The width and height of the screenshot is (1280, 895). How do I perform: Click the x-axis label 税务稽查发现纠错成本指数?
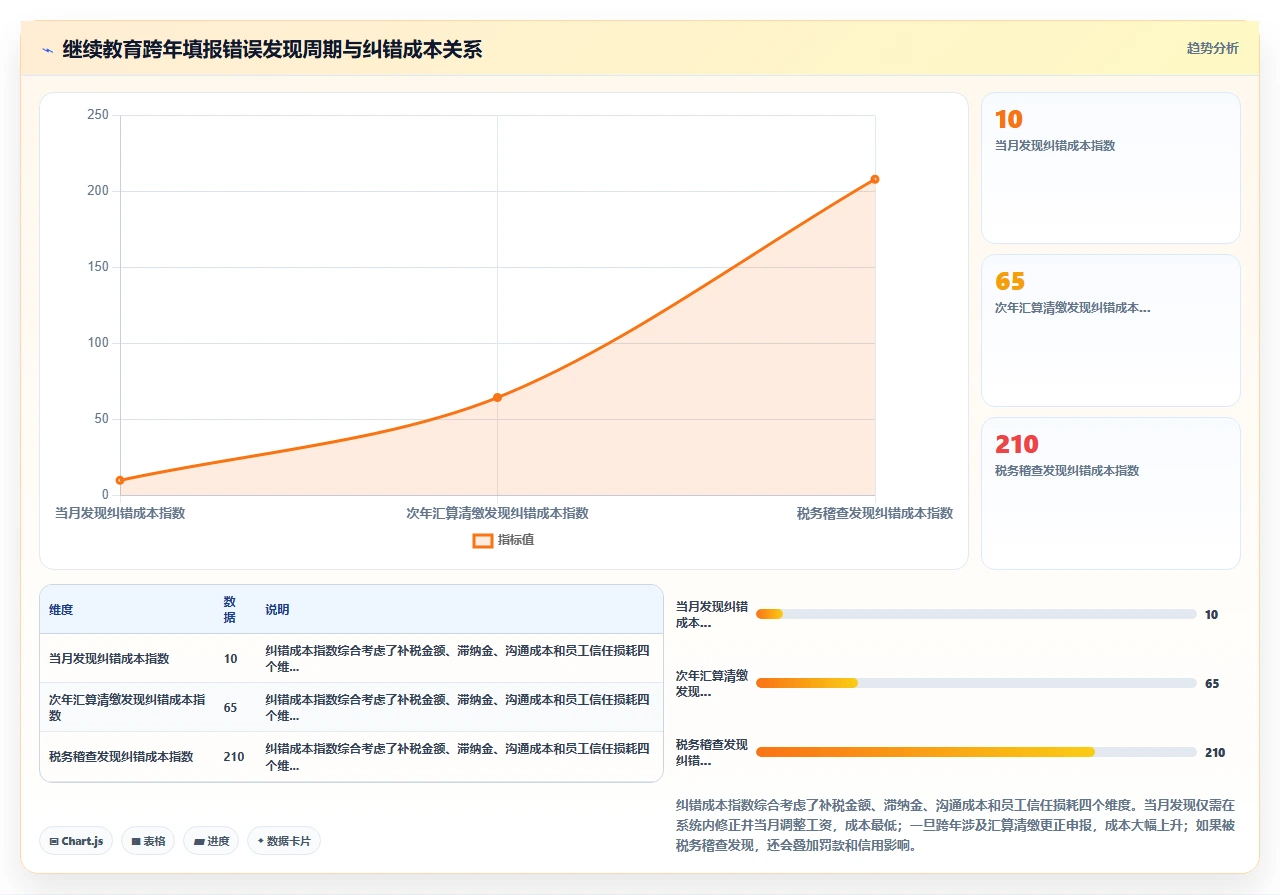coord(875,513)
